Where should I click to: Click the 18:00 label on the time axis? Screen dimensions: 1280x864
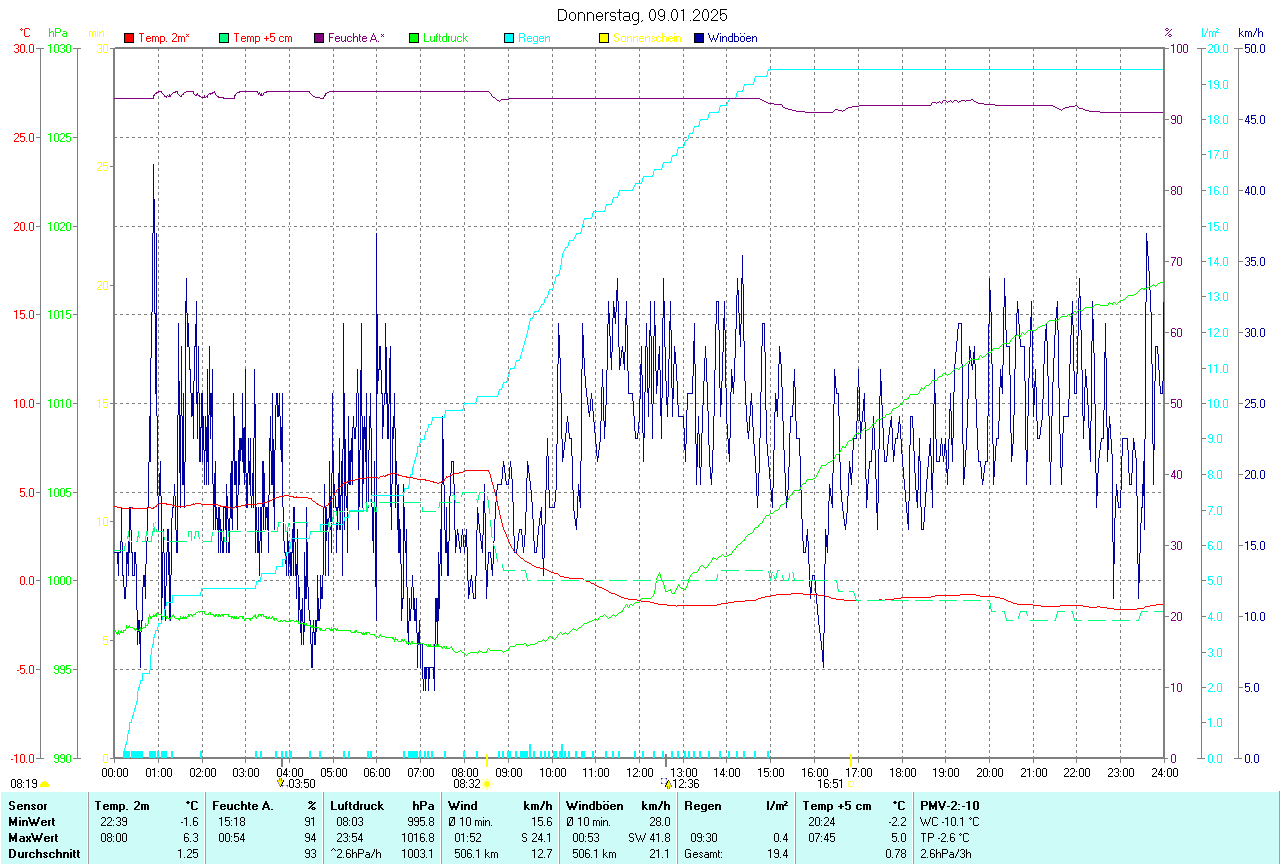tap(902, 772)
